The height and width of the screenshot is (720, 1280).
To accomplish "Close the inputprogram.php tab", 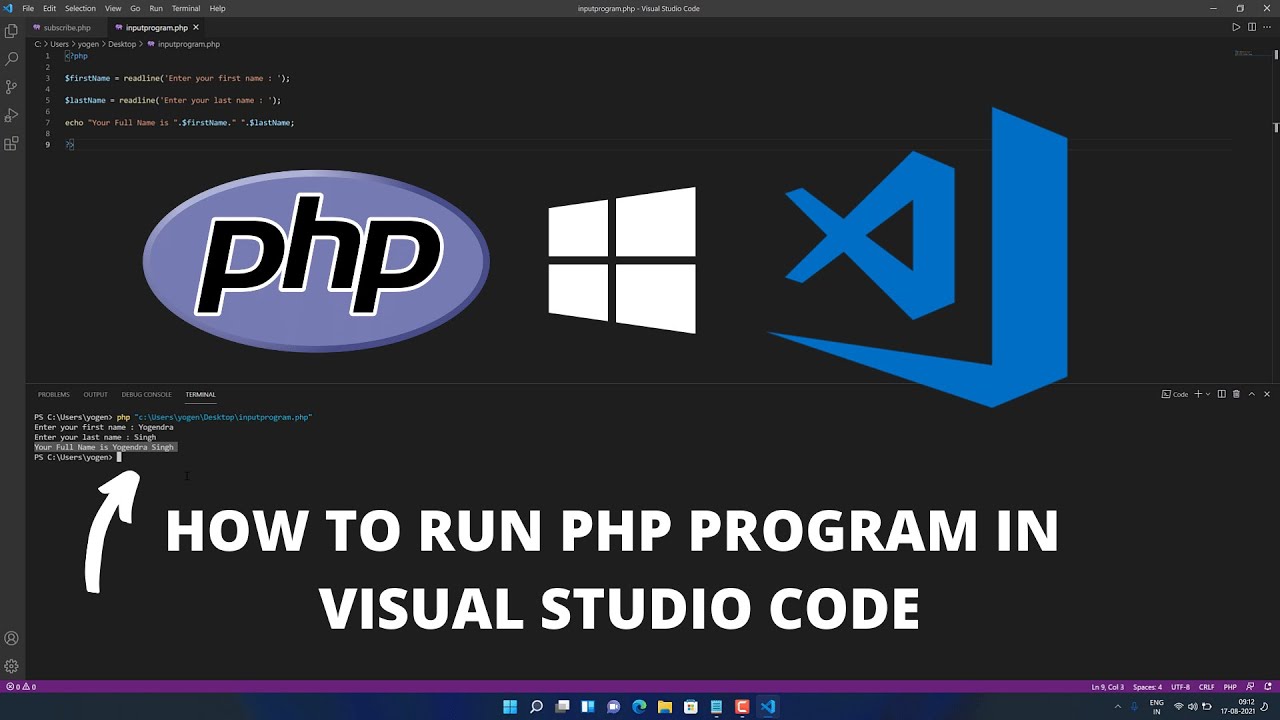I will pos(196,28).
